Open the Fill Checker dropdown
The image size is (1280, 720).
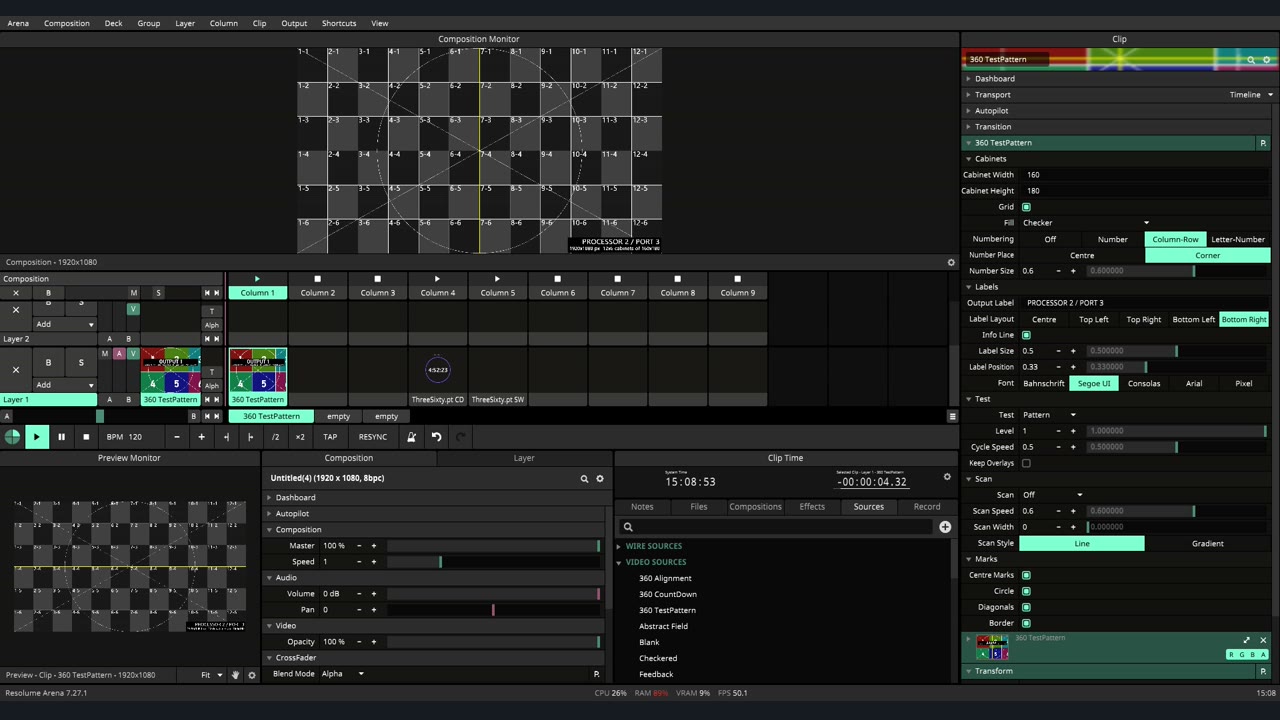pos(1086,223)
